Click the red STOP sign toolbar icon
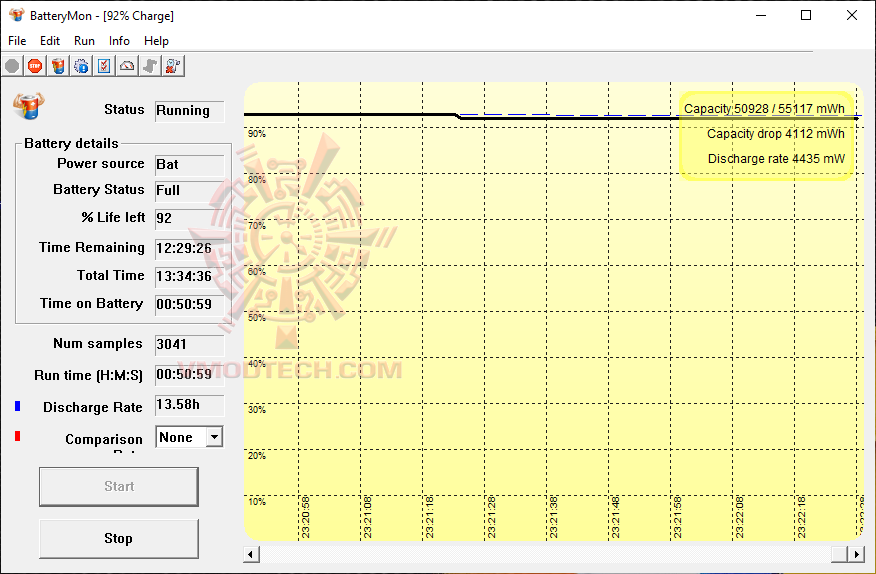The width and height of the screenshot is (876, 574). pyautogui.click(x=35, y=66)
